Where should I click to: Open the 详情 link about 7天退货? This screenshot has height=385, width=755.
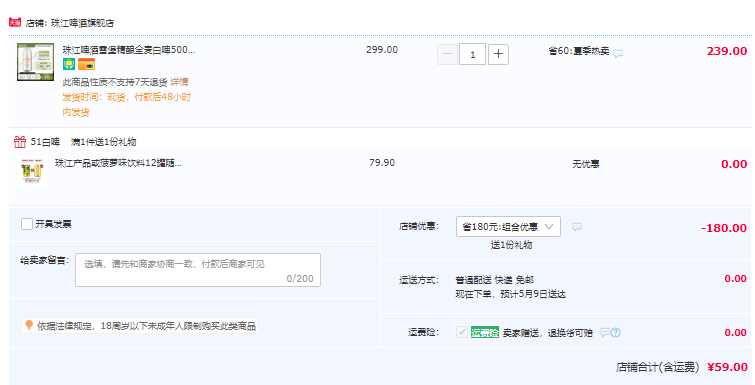pyautogui.click(x=179, y=82)
